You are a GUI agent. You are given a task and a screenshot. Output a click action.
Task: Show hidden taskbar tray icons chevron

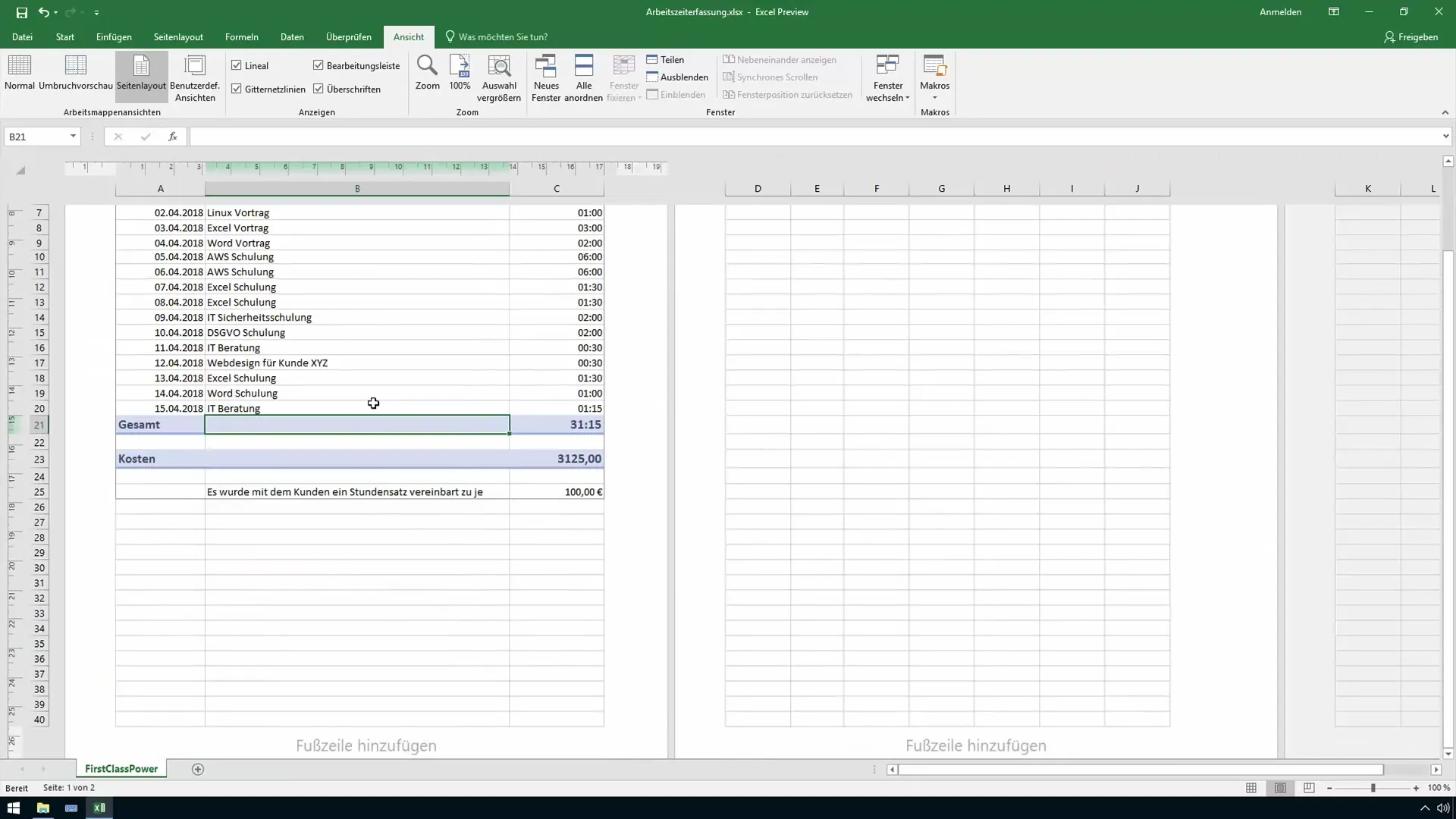[1425, 808]
